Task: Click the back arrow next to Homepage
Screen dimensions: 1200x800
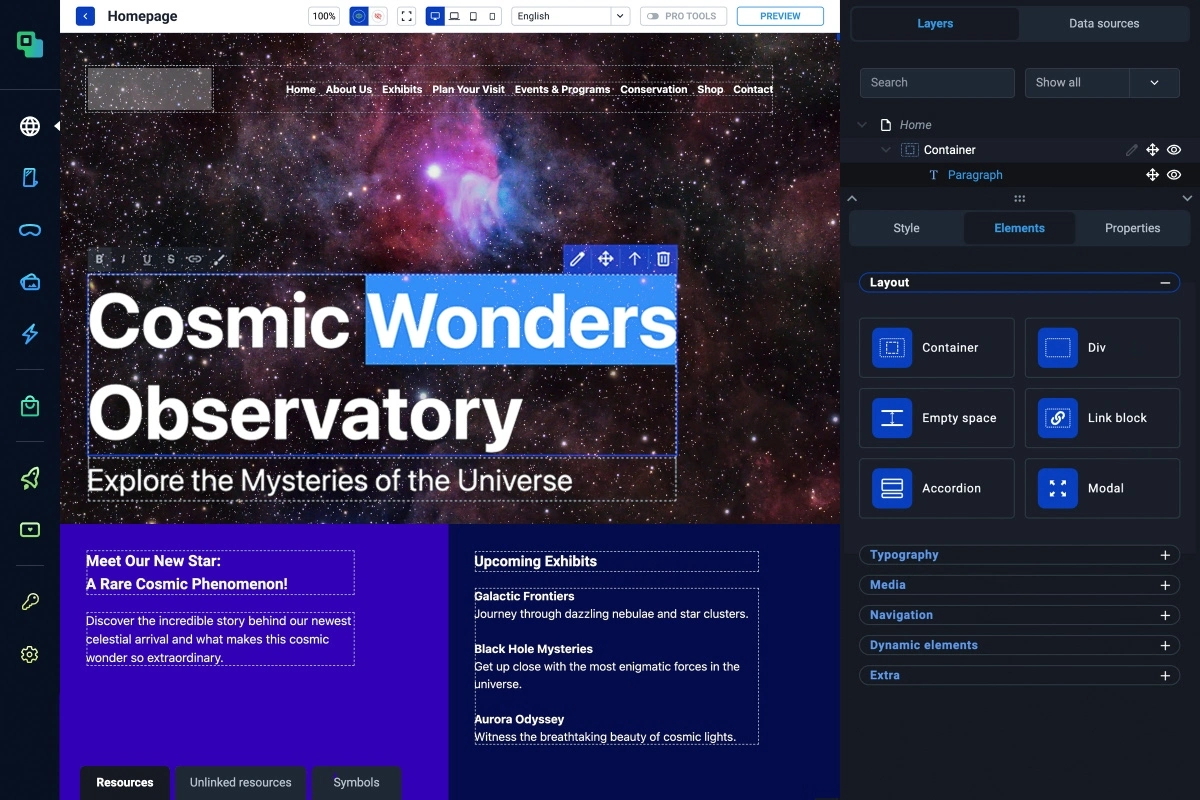Action: (x=86, y=16)
